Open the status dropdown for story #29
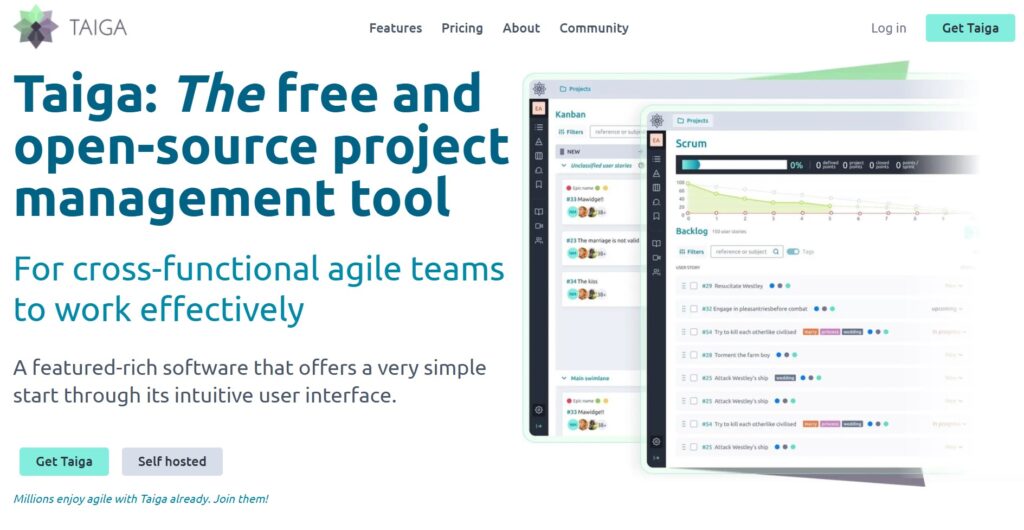1024x530 pixels. point(953,286)
